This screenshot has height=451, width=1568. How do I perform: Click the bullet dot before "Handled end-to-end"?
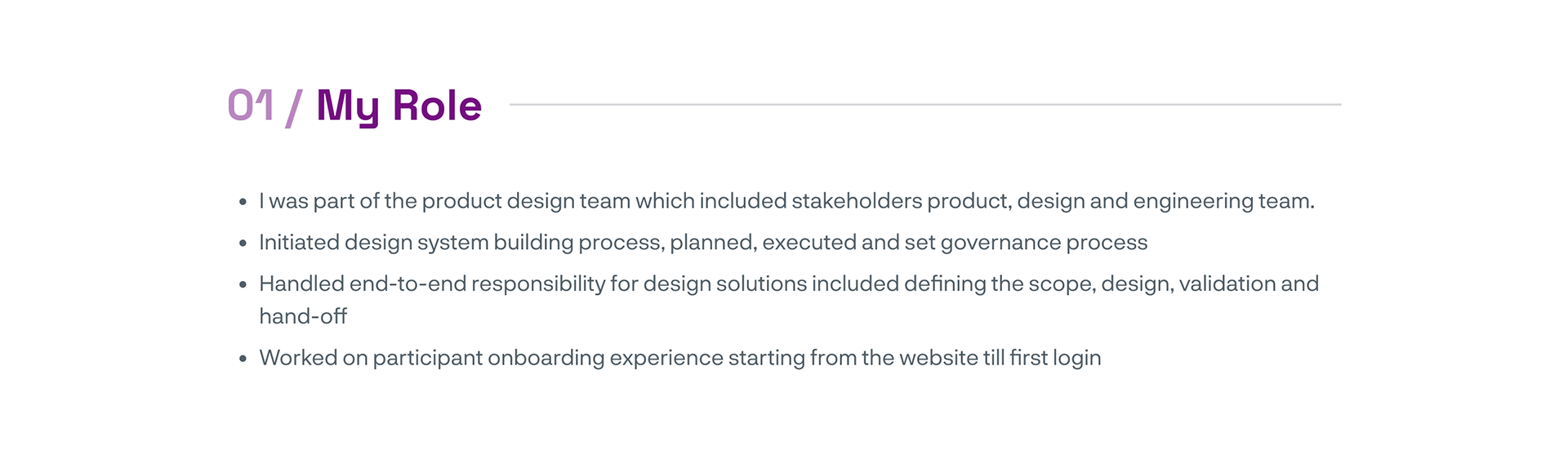click(x=243, y=285)
